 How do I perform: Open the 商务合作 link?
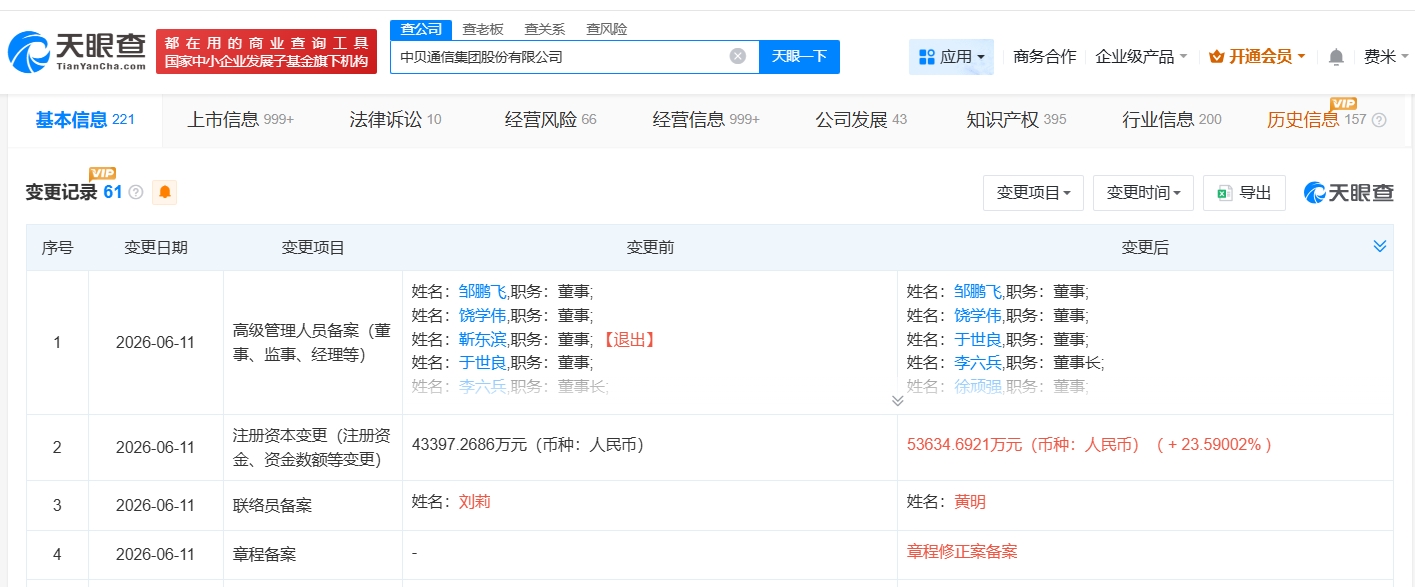tap(1044, 57)
